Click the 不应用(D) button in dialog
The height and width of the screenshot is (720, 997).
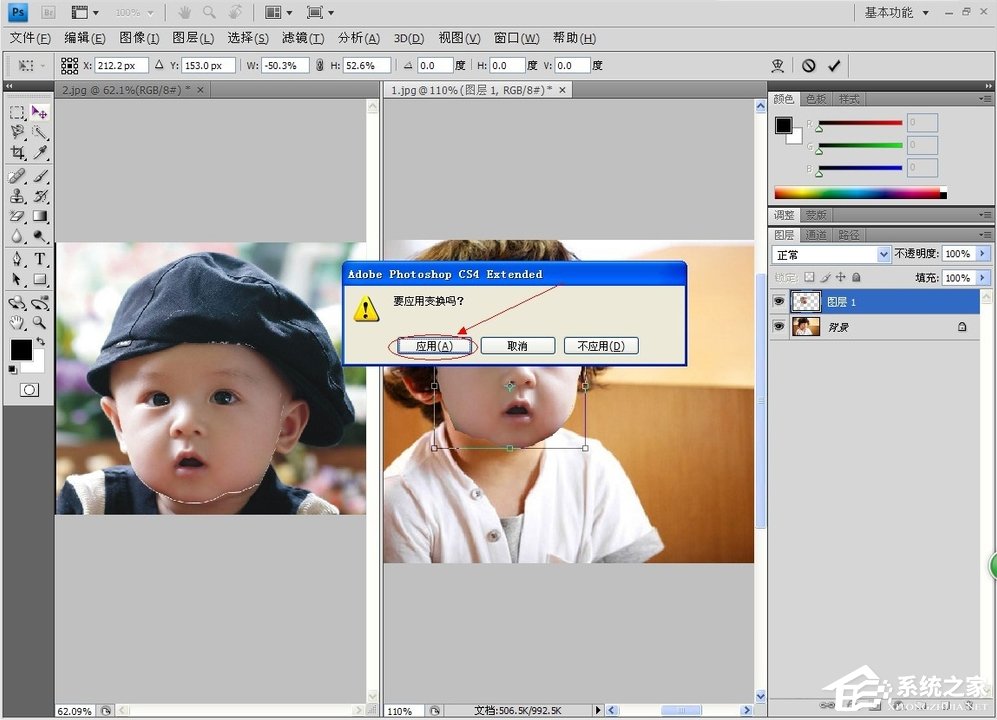(601, 346)
